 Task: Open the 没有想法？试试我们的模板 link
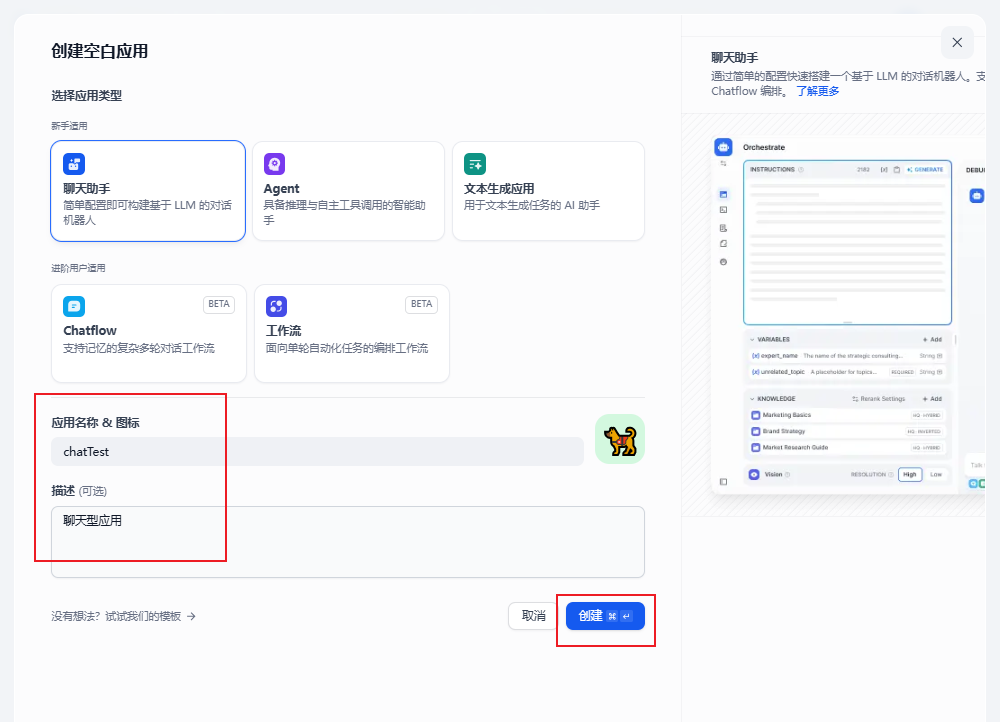(124, 616)
